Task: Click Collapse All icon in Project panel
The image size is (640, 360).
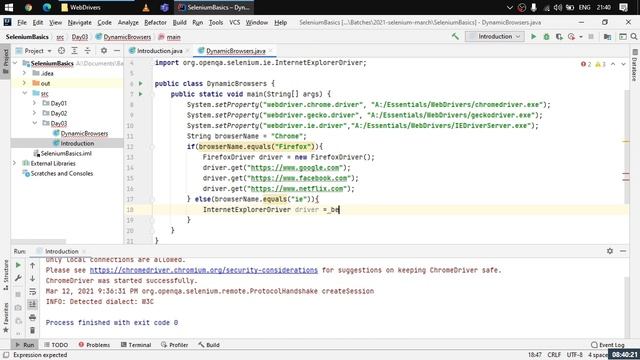Action: point(87,51)
